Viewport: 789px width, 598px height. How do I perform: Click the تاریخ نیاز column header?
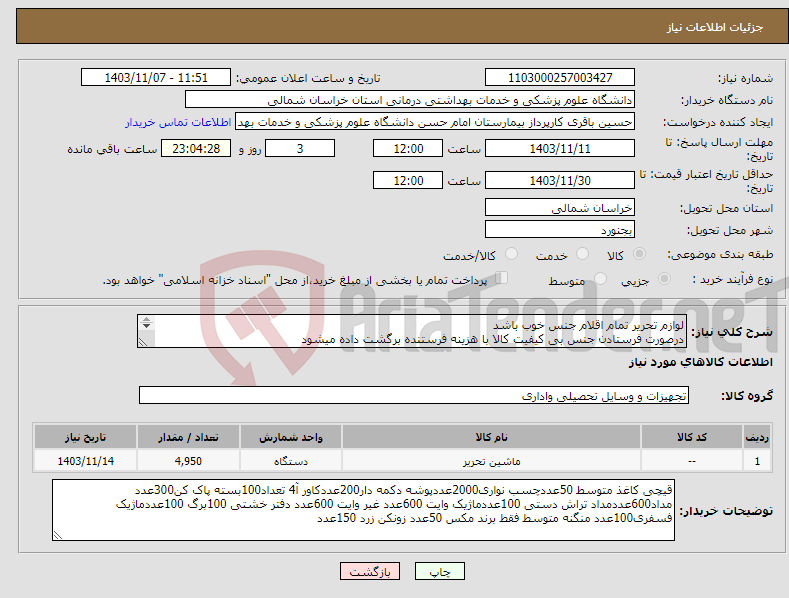(86, 437)
